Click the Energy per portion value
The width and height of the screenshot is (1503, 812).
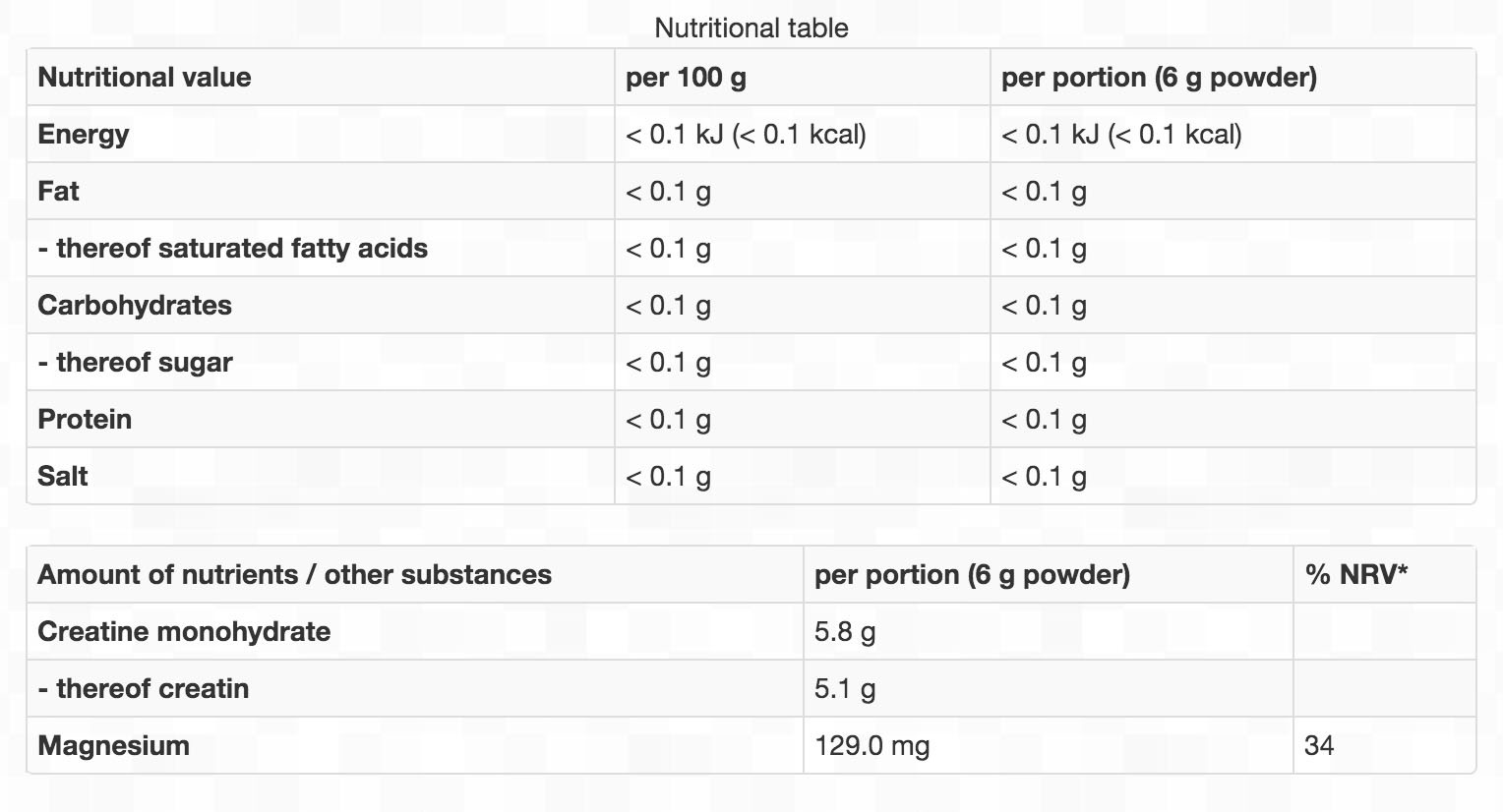pyautogui.click(x=1121, y=135)
